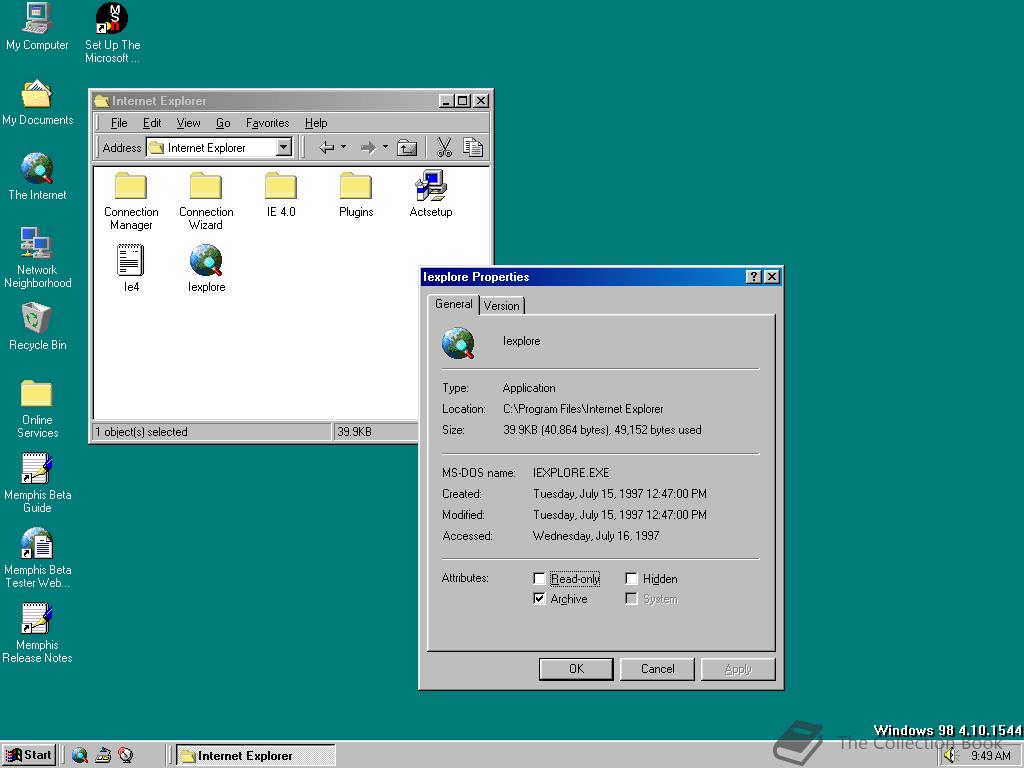Image resolution: width=1024 pixels, height=768 pixels.
Task: Click the Type value Application
Action: tap(529, 388)
